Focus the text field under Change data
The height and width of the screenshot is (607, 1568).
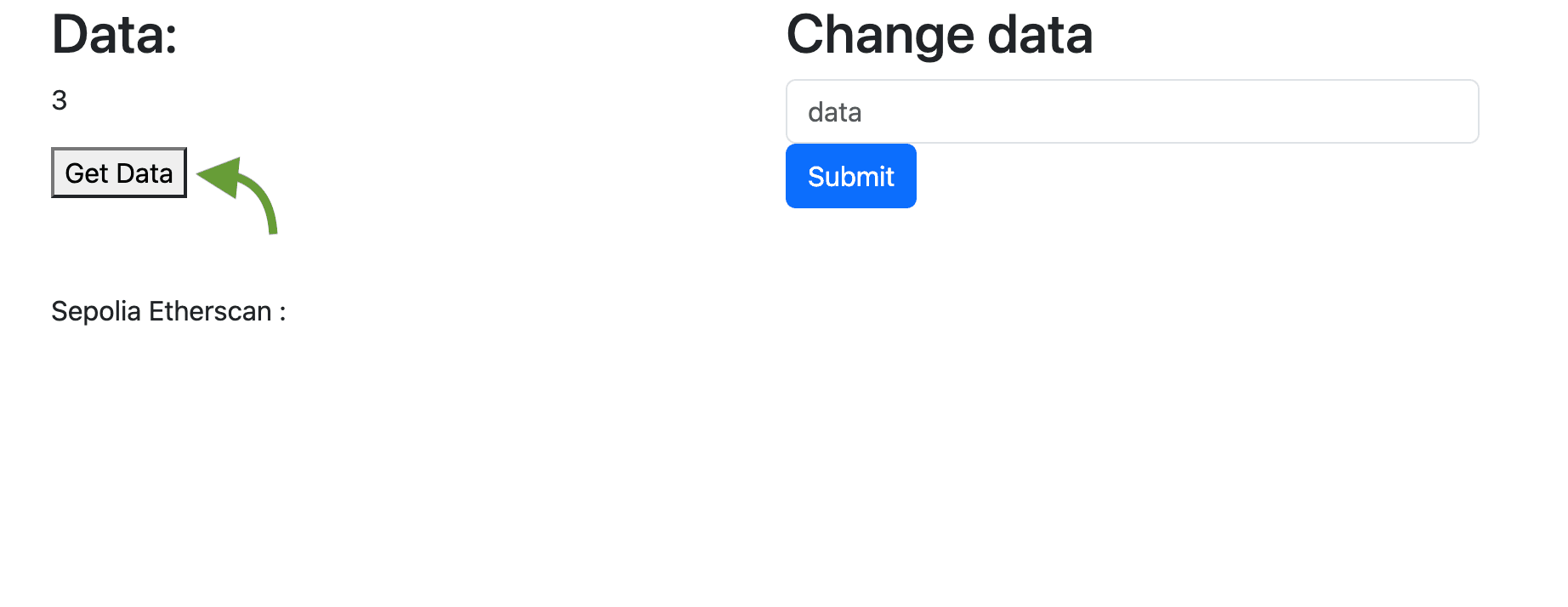(1131, 111)
